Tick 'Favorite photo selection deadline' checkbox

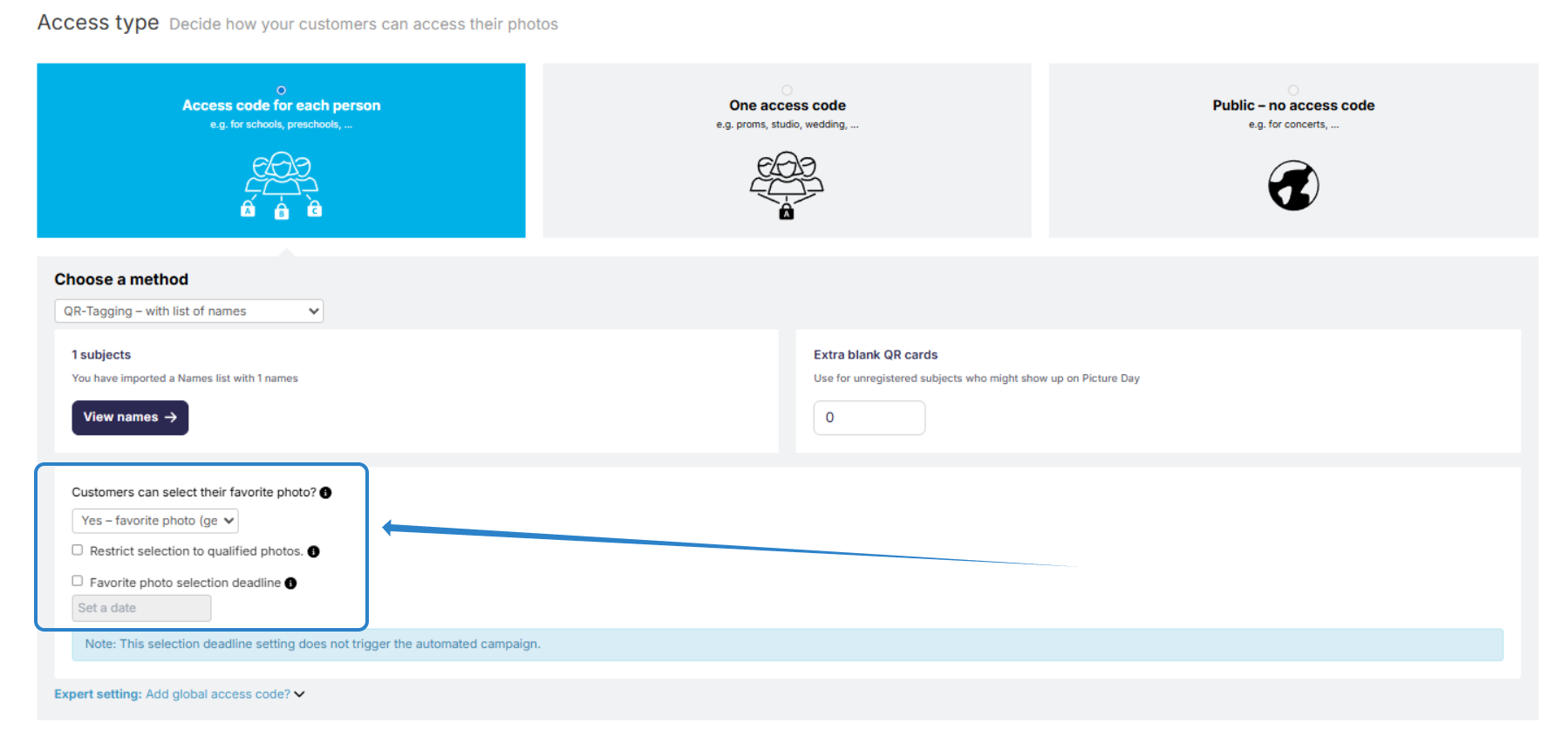click(x=78, y=581)
